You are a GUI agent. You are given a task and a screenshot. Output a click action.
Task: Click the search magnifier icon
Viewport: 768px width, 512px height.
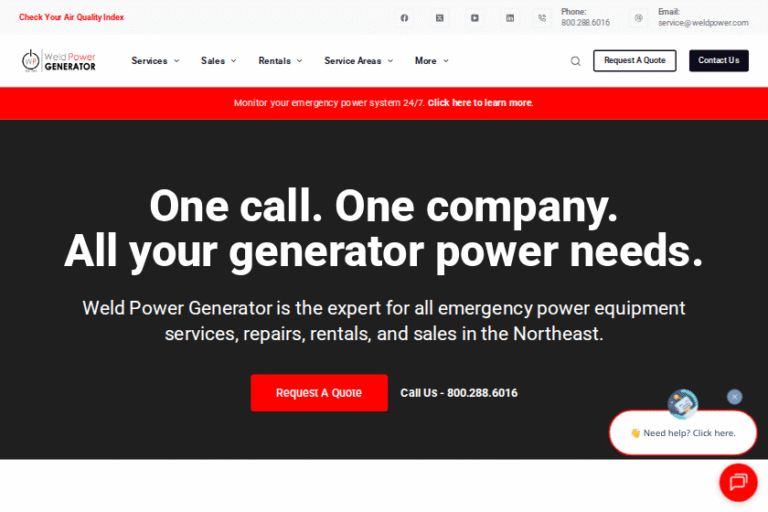point(575,61)
